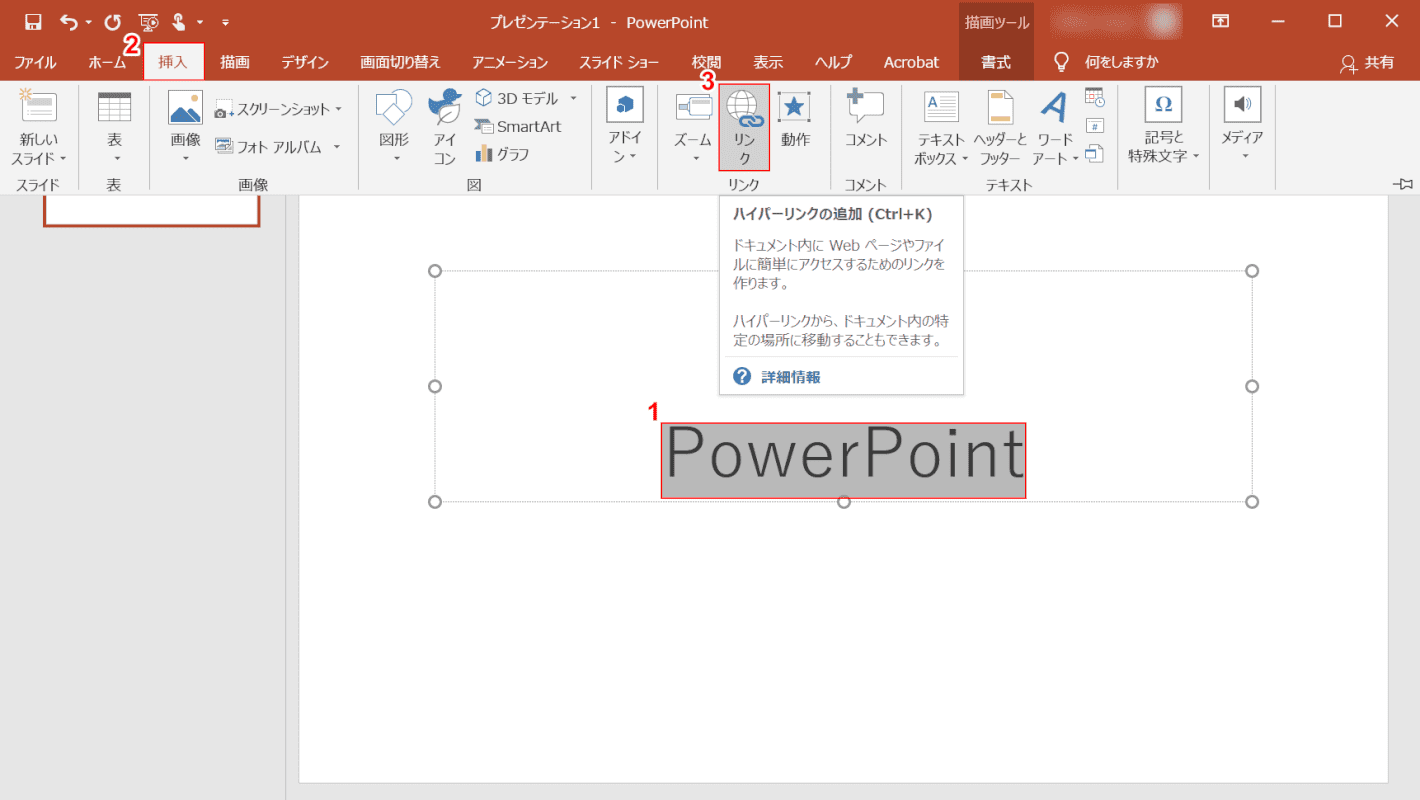
Task: Switch to Transitions (画面切り替え) tab
Action: pyautogui.click(x=400, y=62)
